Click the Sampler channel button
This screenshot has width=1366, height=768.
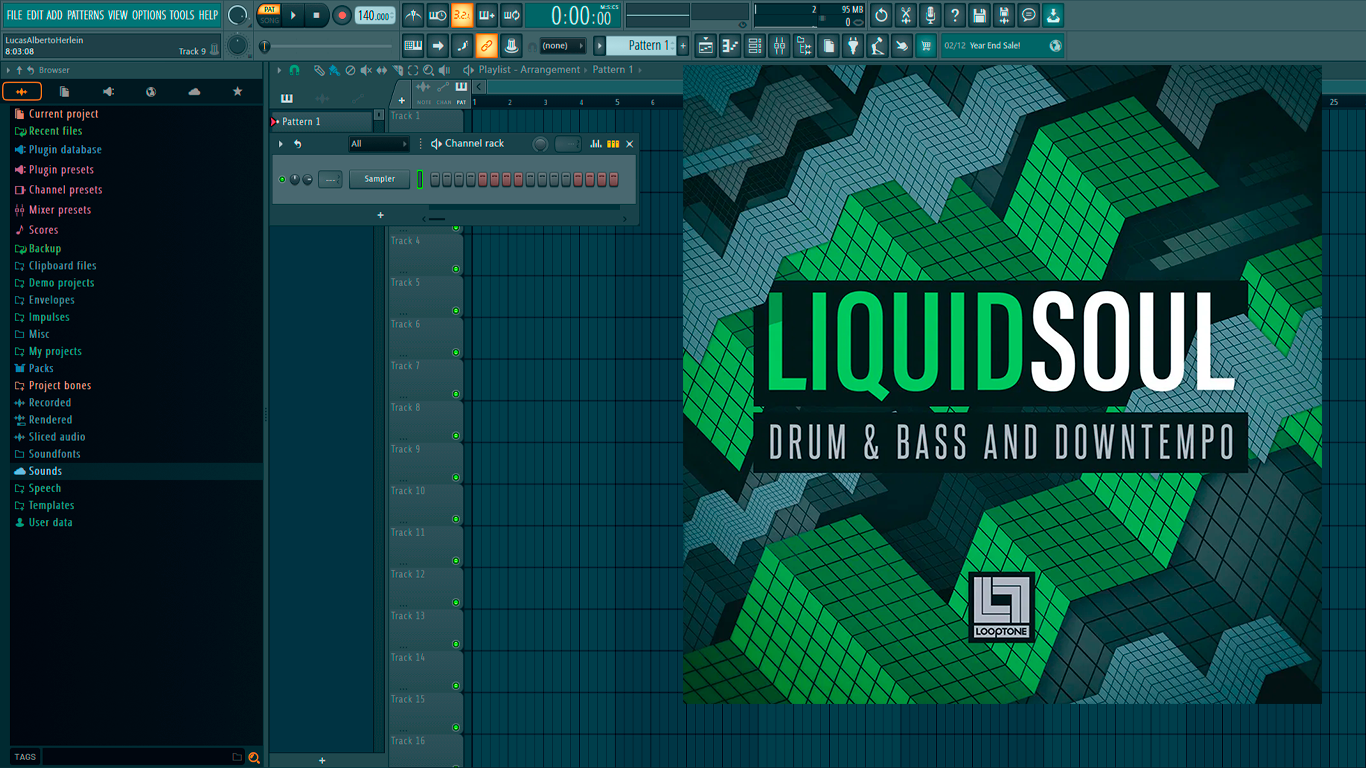coord(379,179)
